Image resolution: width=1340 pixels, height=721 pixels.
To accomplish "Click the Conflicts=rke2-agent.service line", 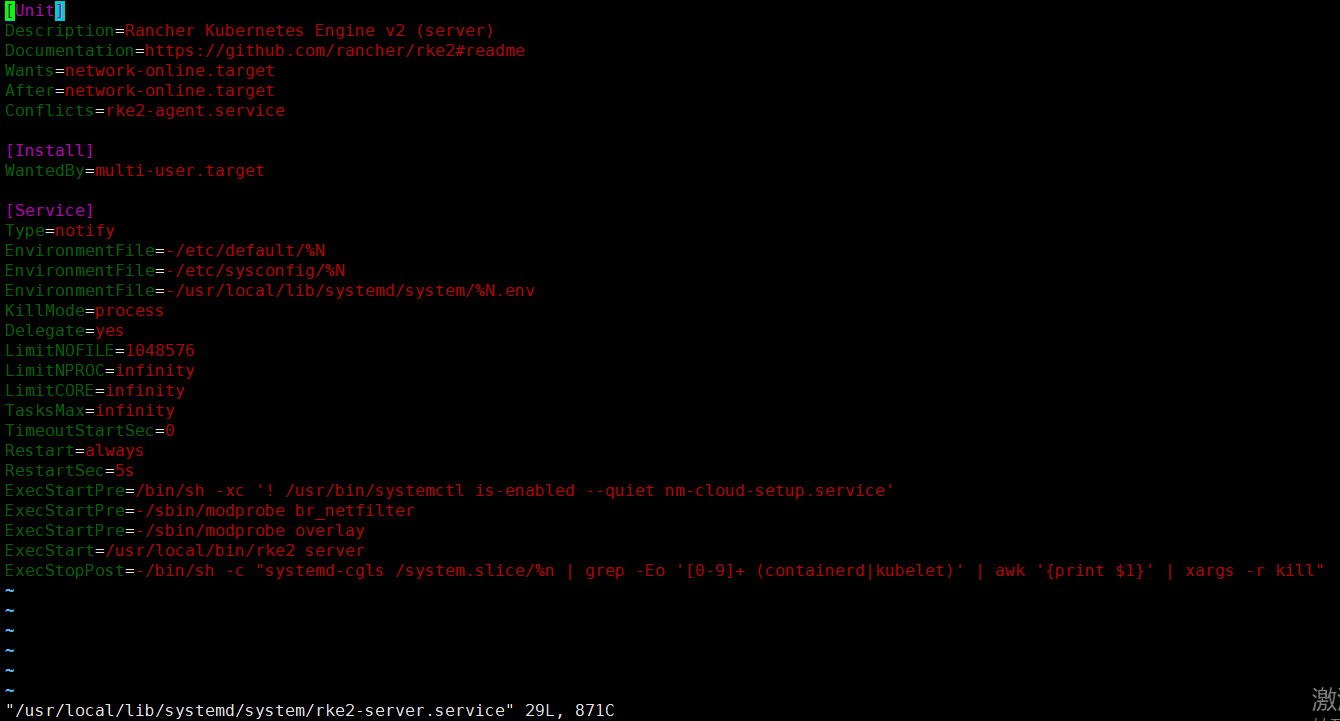I will click(145, 111).
